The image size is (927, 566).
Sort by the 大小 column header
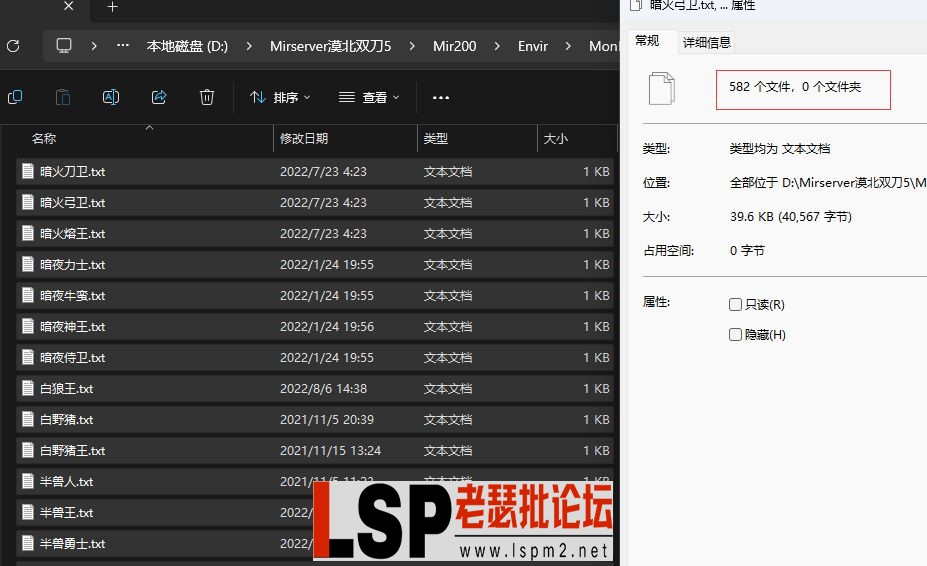tap(556, 138)
